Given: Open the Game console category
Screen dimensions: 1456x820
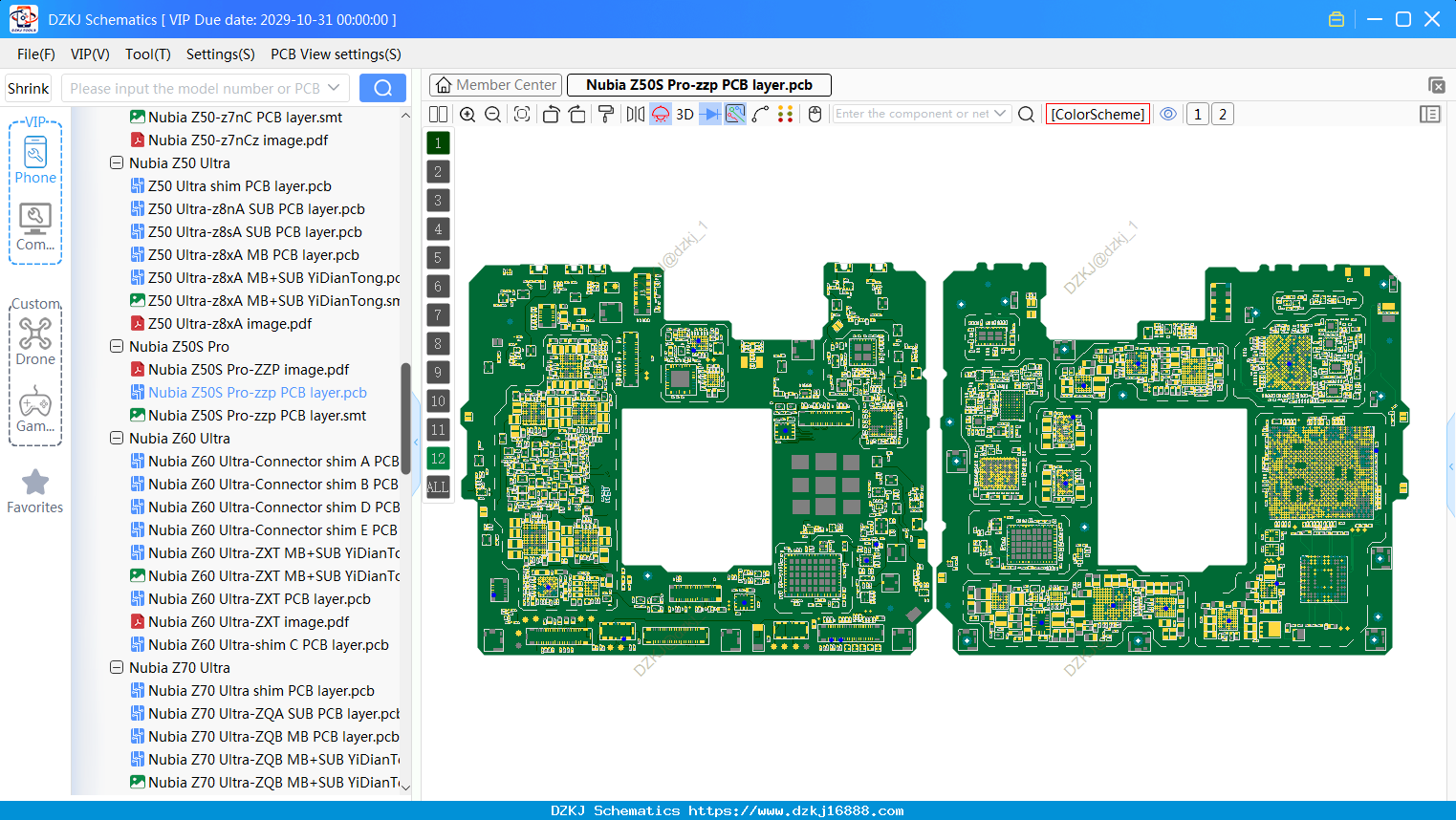Looking at the screenshot, I should (35, 409).
